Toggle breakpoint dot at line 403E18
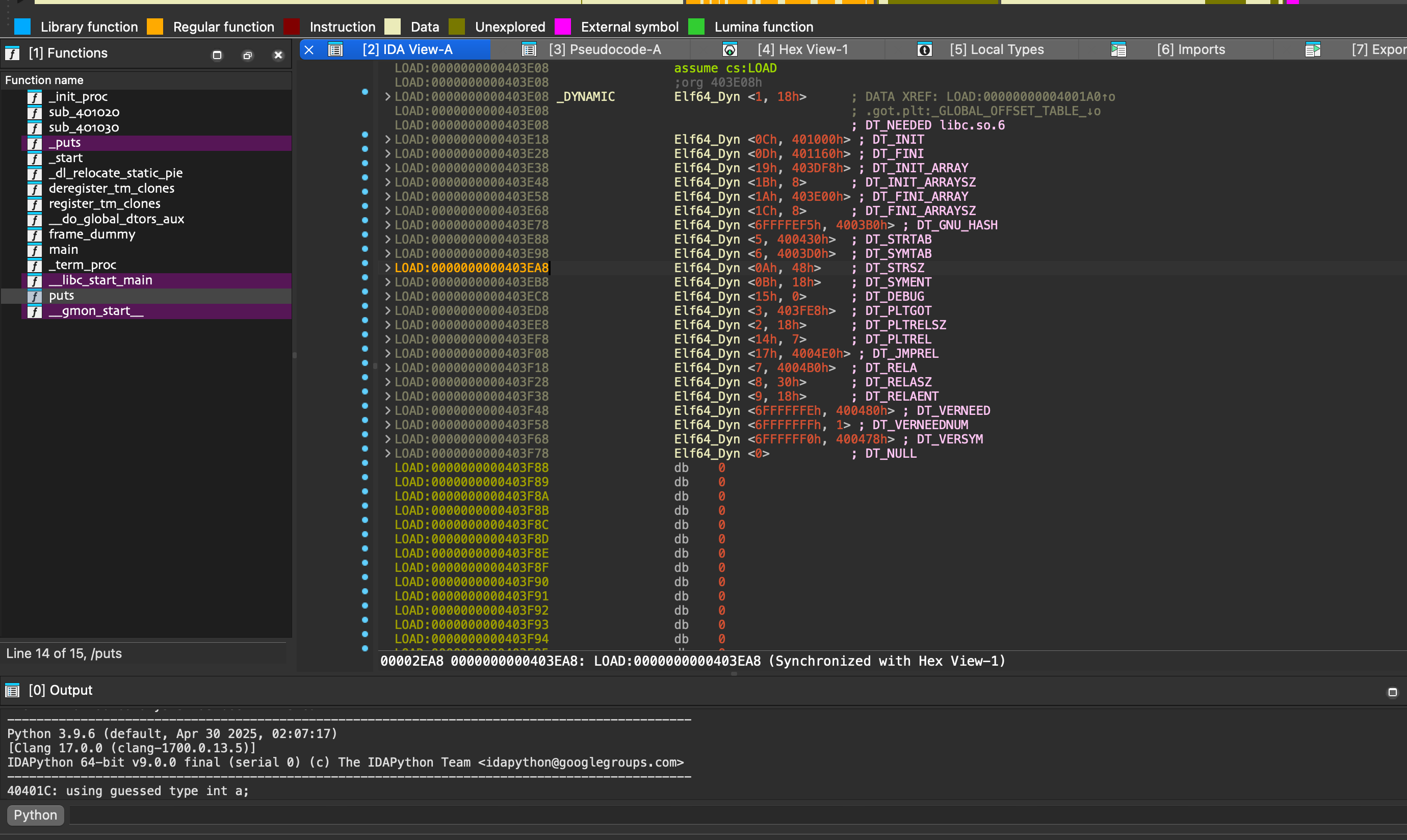 pos(365,135)
